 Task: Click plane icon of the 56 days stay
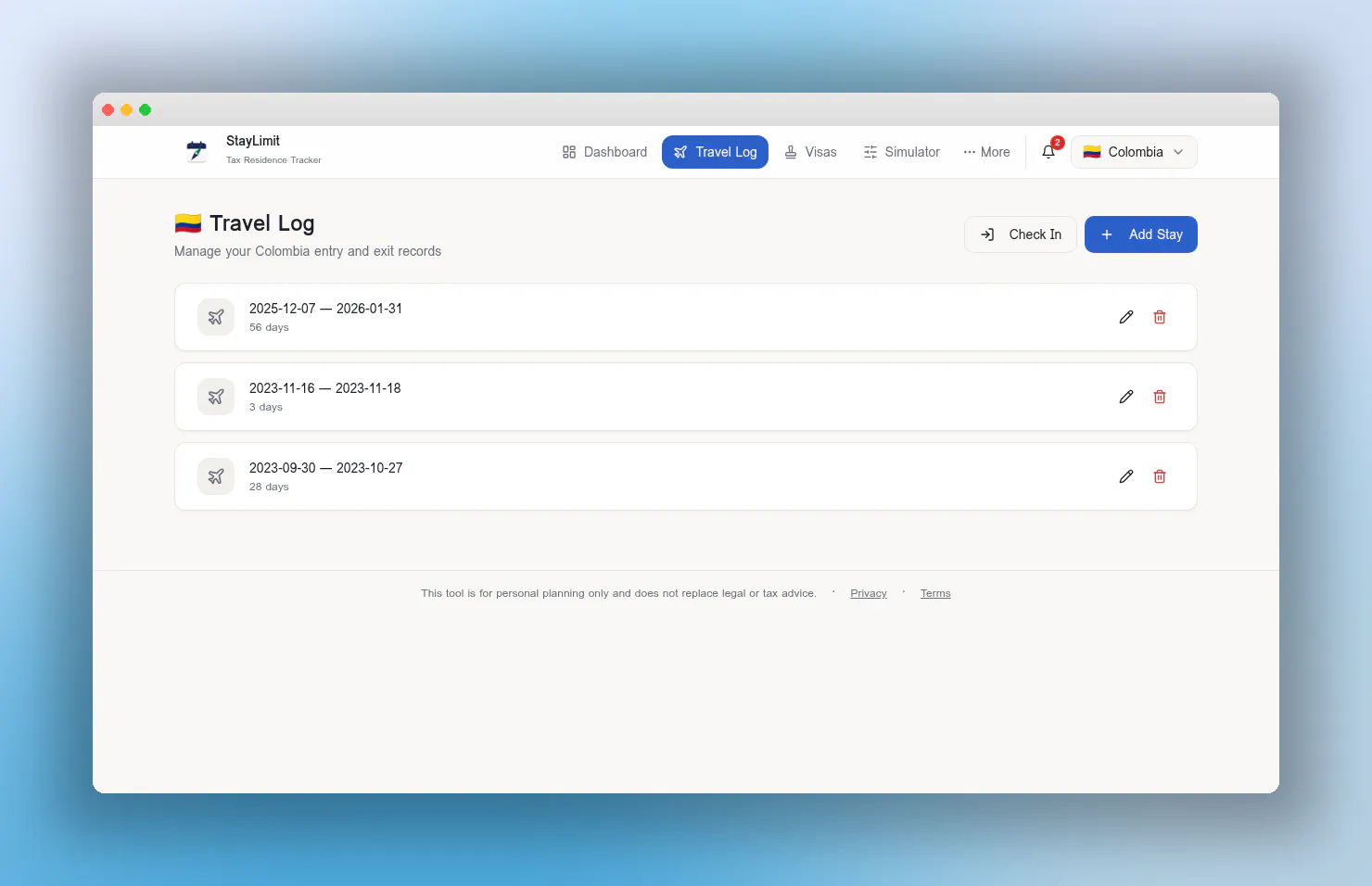[x=216, y=317]
